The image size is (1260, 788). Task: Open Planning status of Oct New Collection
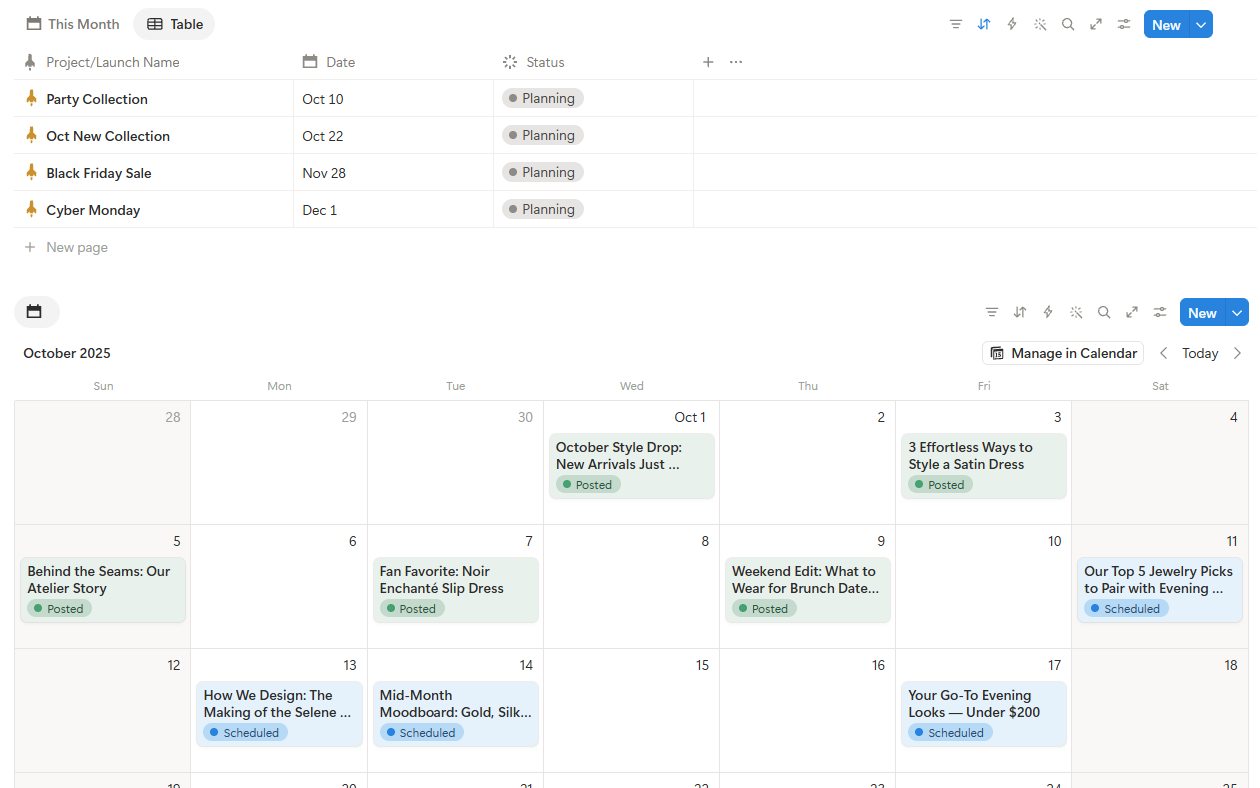click(543, 135)
